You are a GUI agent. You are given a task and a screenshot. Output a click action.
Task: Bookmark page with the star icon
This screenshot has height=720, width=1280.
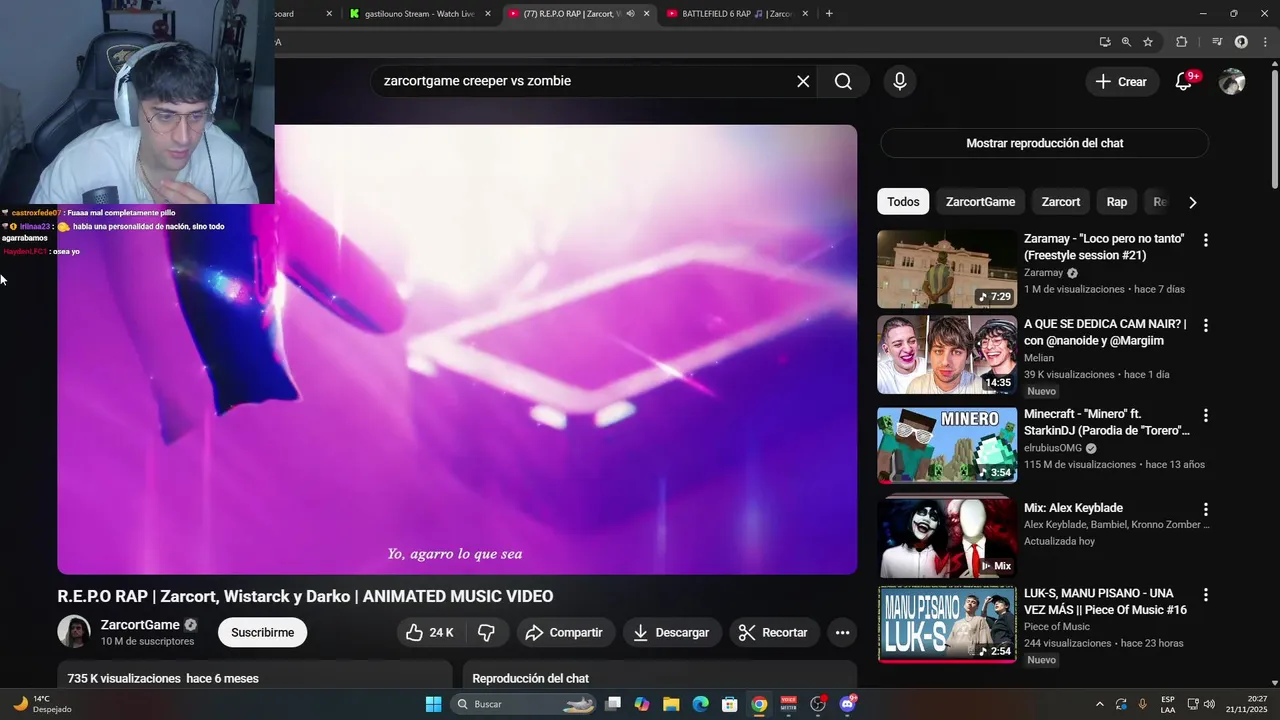(1148, 42)
